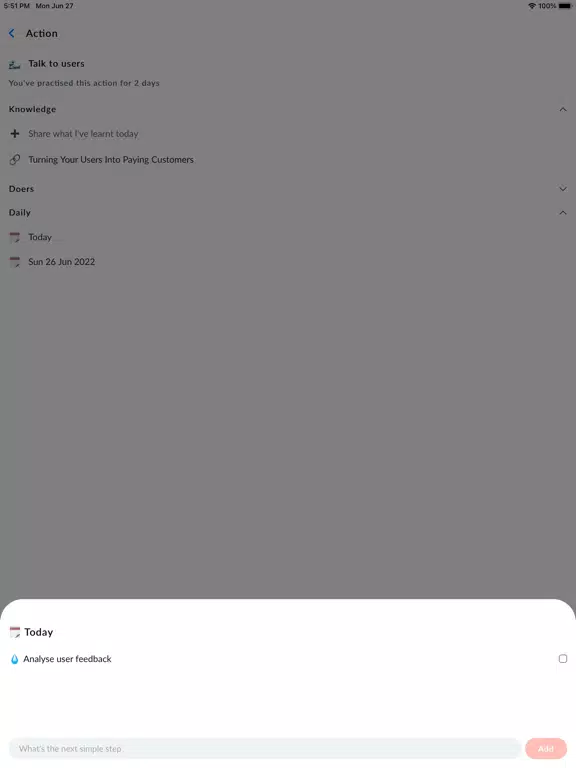Tap the calendar icon next to Today in Daily
This screenshot has width=576, height=768.
tap(15, 237)
